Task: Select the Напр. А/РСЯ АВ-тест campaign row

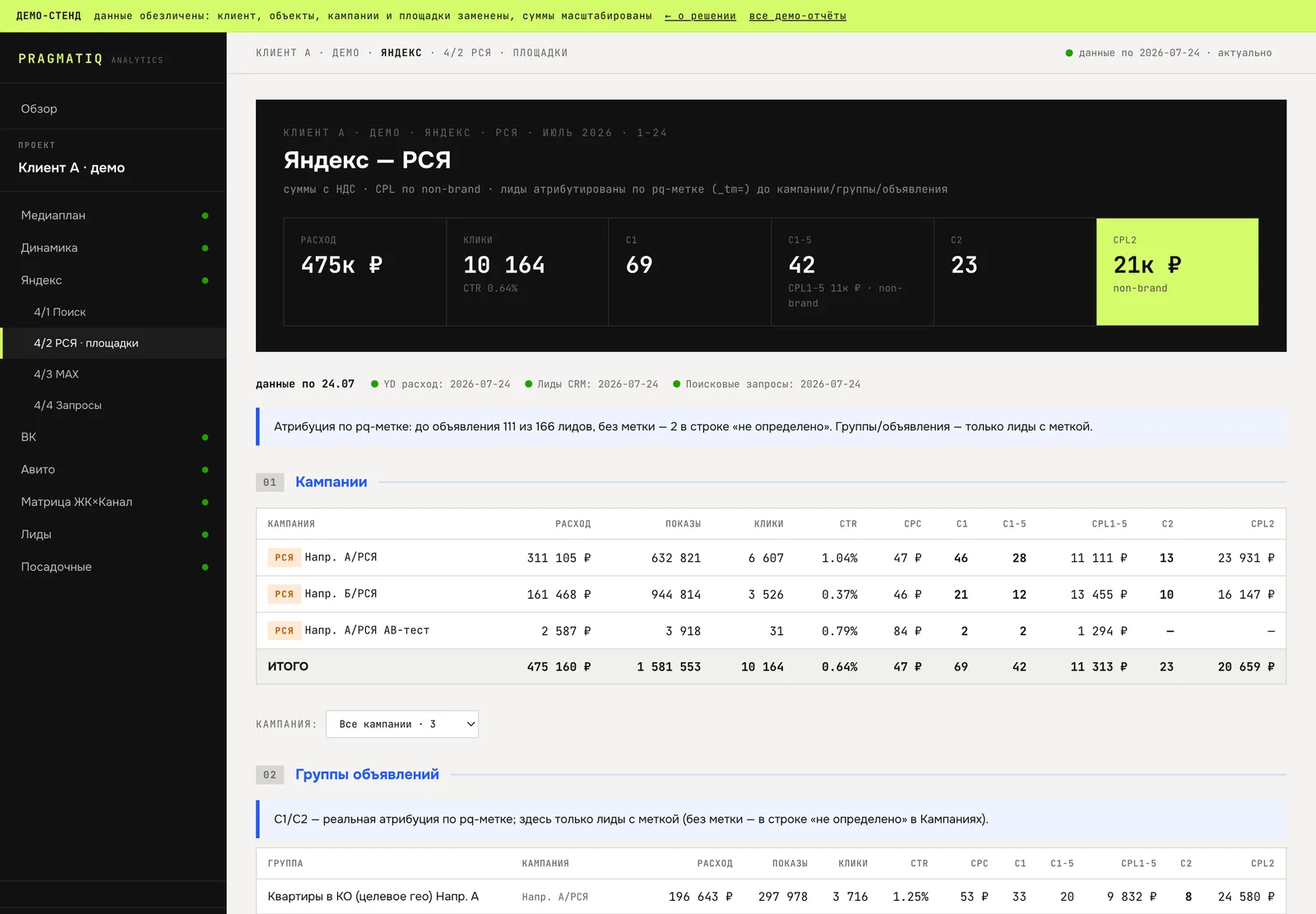Action: coord(771,631)
